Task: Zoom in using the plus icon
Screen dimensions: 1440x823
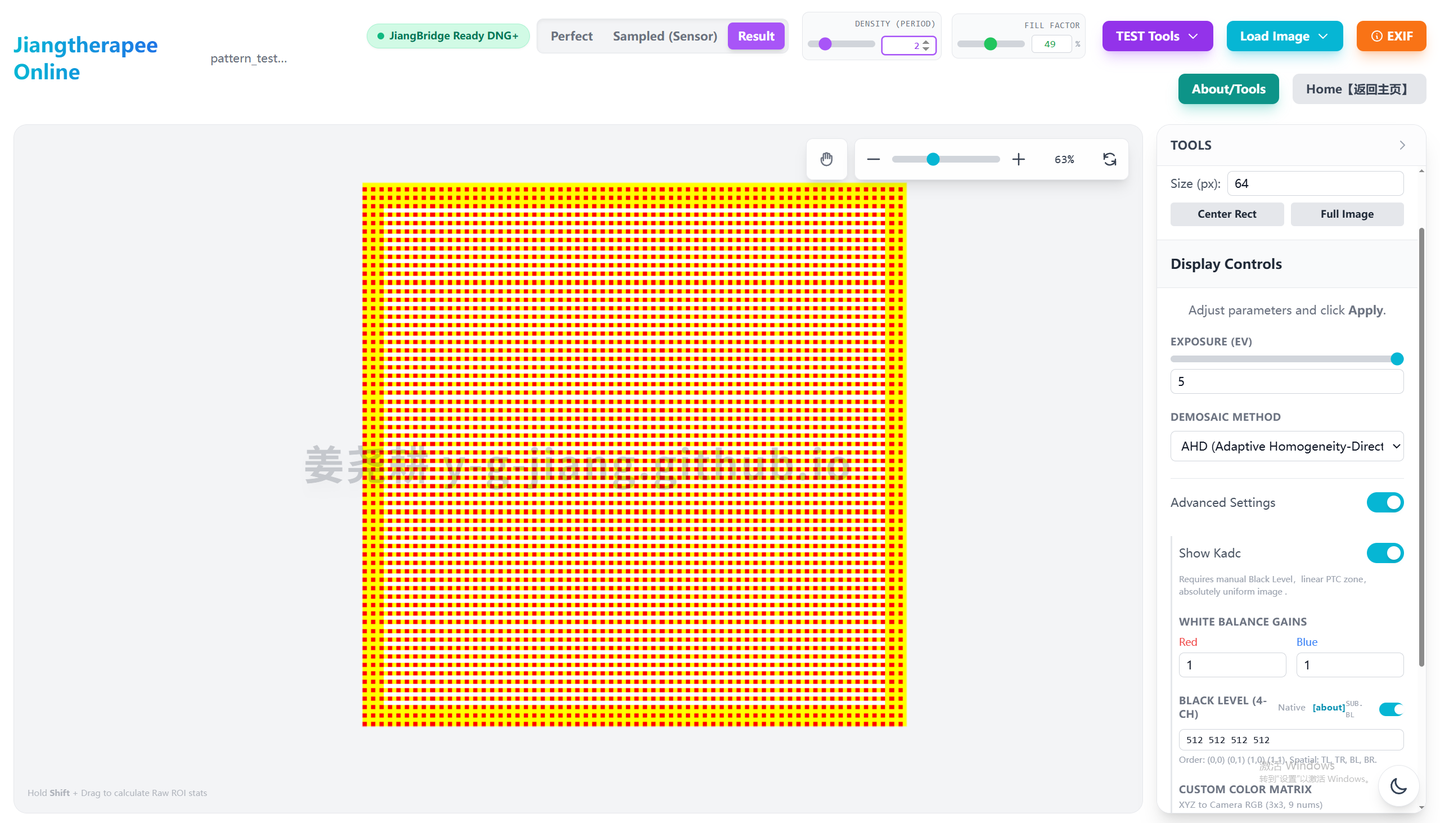Action: point(1018,158)
